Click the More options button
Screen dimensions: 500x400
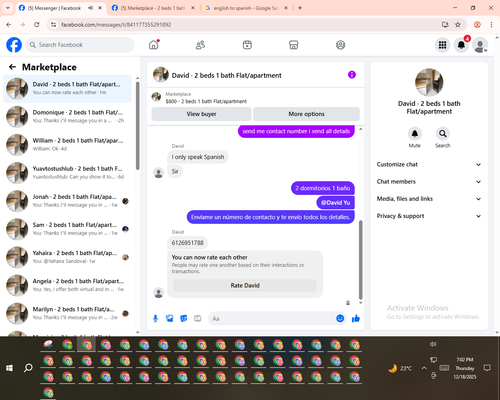[x=306, y=114]
